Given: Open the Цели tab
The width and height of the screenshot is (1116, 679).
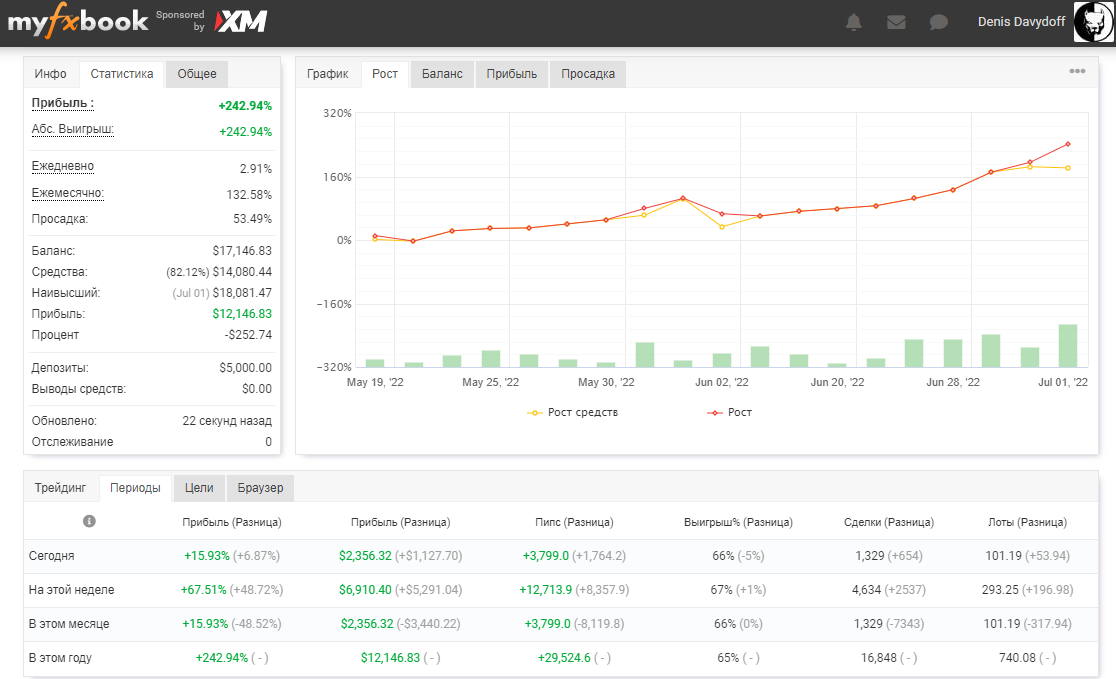Looking at the screenshot, I should 199,488.
